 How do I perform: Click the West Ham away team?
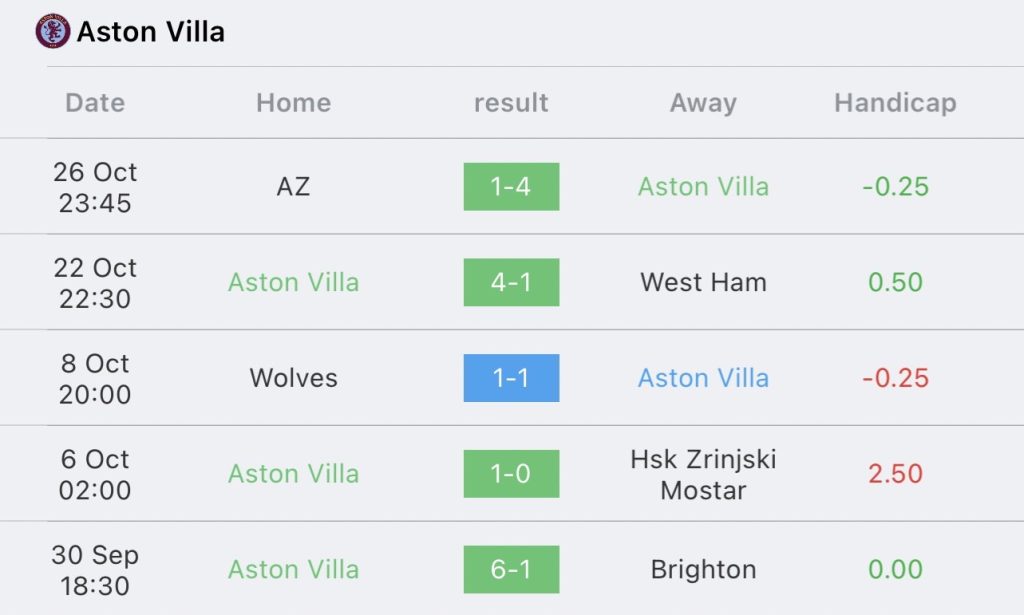[x=703, y=282]
